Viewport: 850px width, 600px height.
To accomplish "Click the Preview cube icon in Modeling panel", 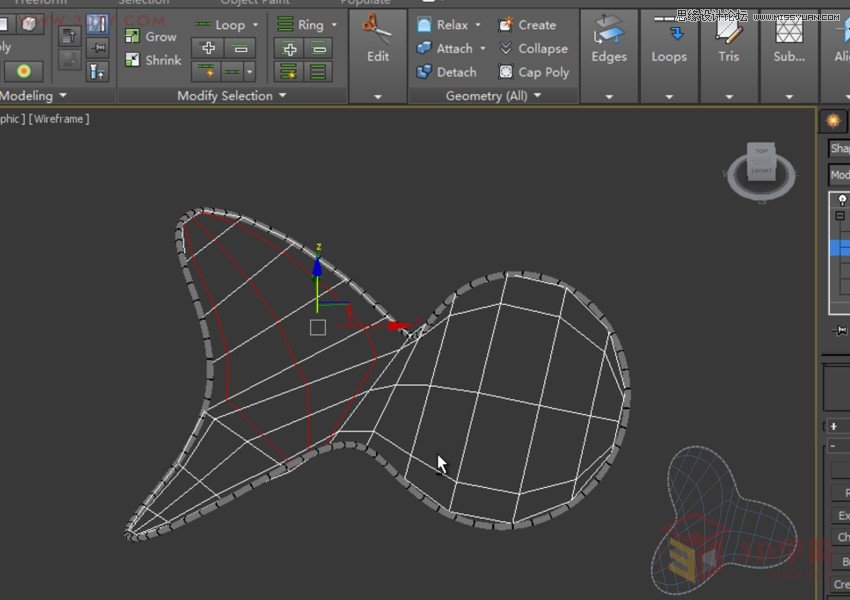I will click(29, 24).
